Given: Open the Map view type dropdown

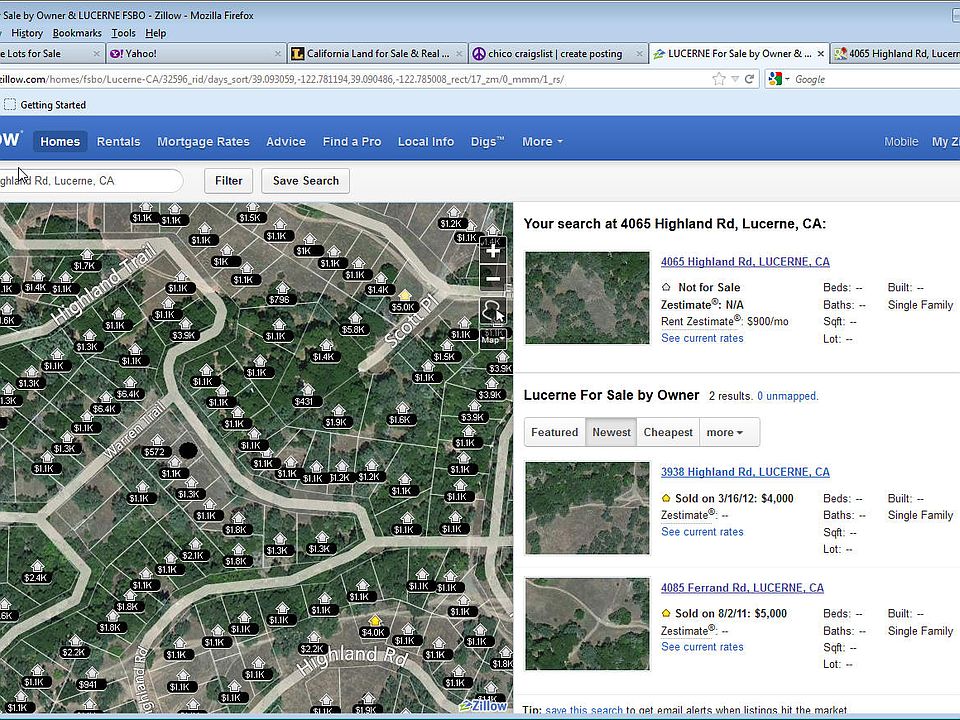Looking at the screenshot, I should (492, 340).
